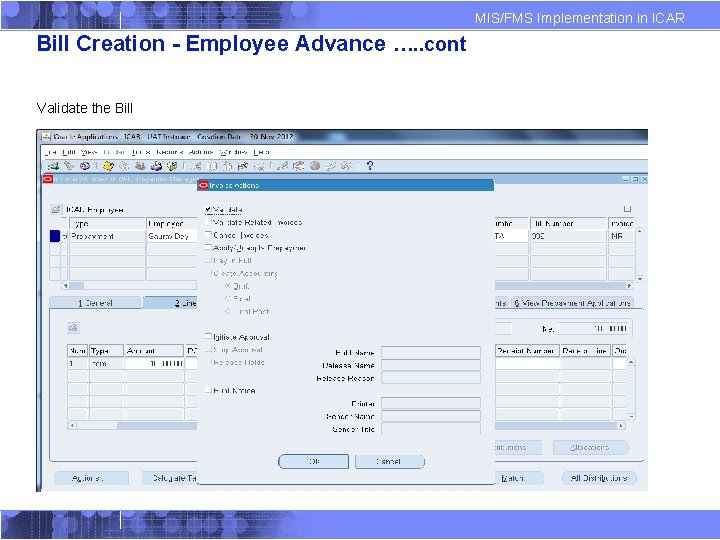Click the Zoom toolbar icon
Screen dimensions: 720x540
[x=298, y=166]
